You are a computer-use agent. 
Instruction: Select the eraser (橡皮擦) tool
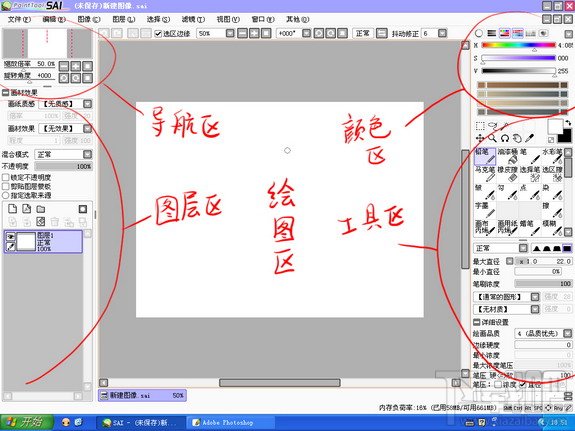[507, 174]
